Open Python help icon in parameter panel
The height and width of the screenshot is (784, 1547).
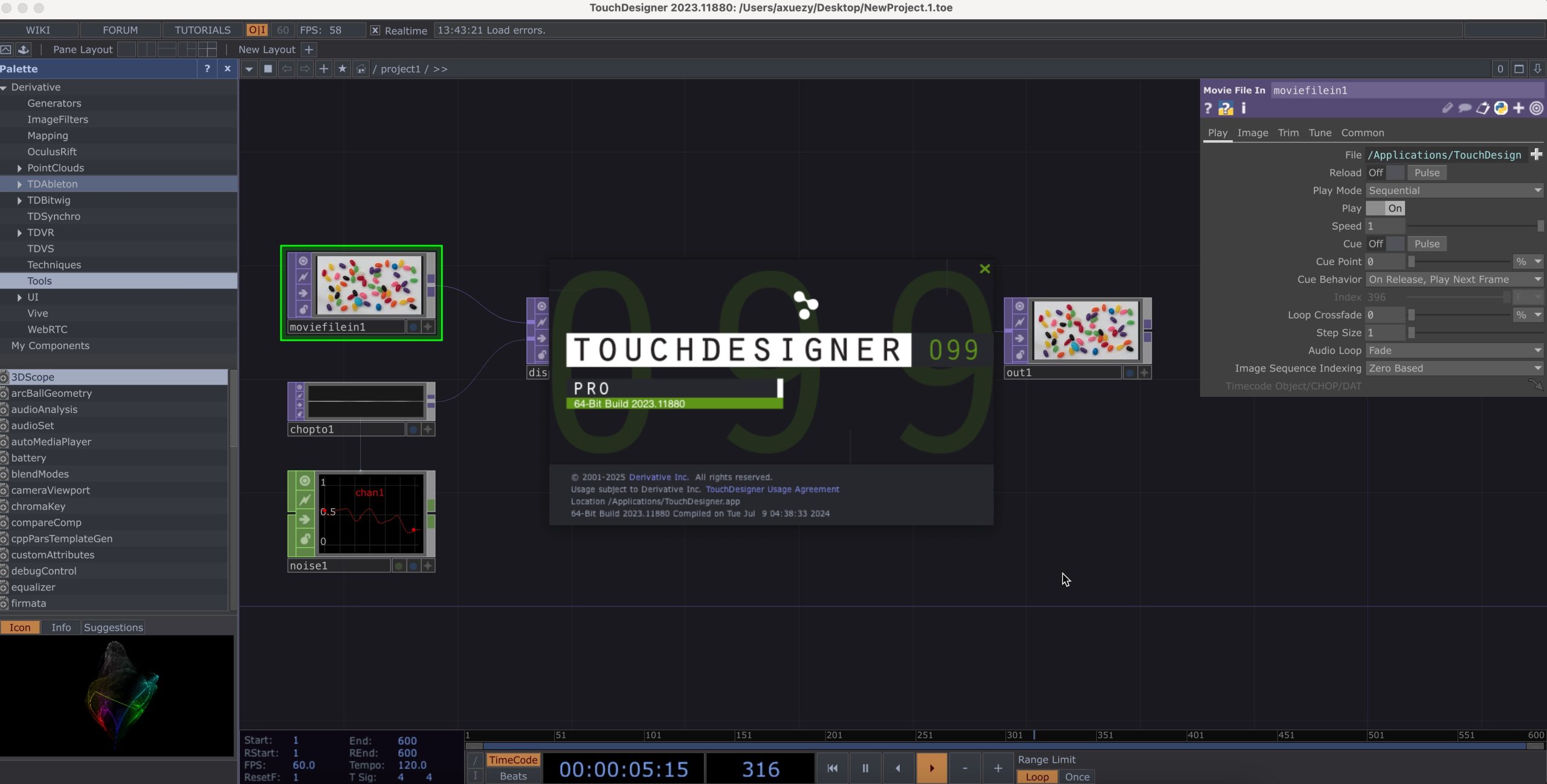[x=1226, y=108]
